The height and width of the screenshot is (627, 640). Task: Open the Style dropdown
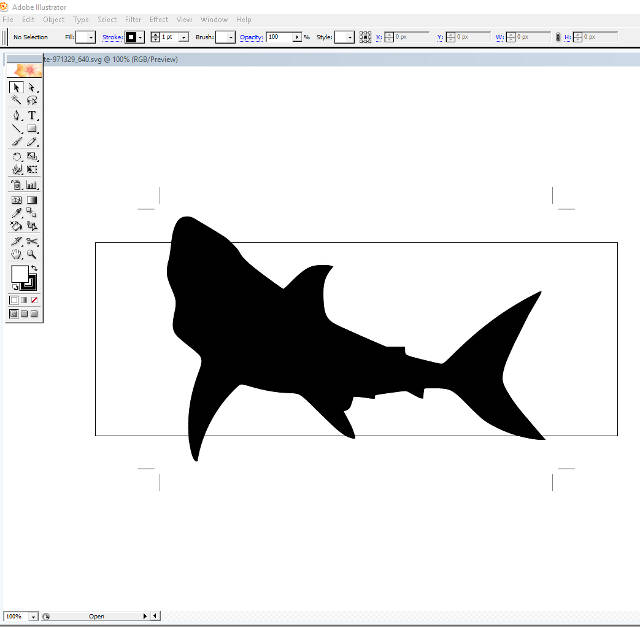350,37
